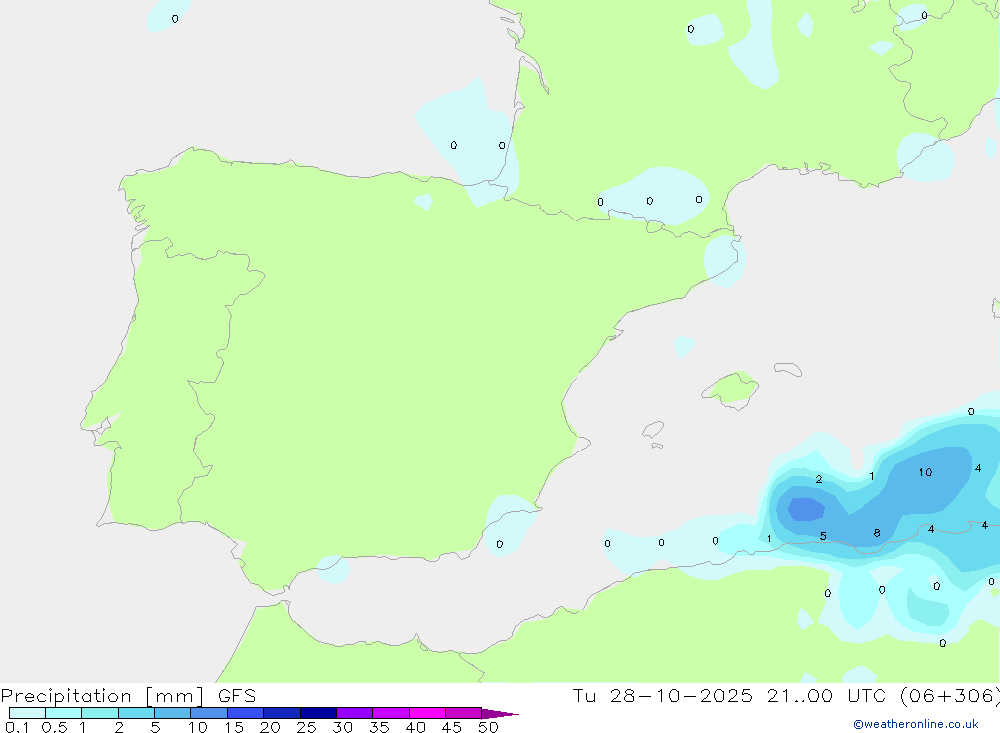
Task: Click the 'GFS' model label
Action: [x=237, y=695]
